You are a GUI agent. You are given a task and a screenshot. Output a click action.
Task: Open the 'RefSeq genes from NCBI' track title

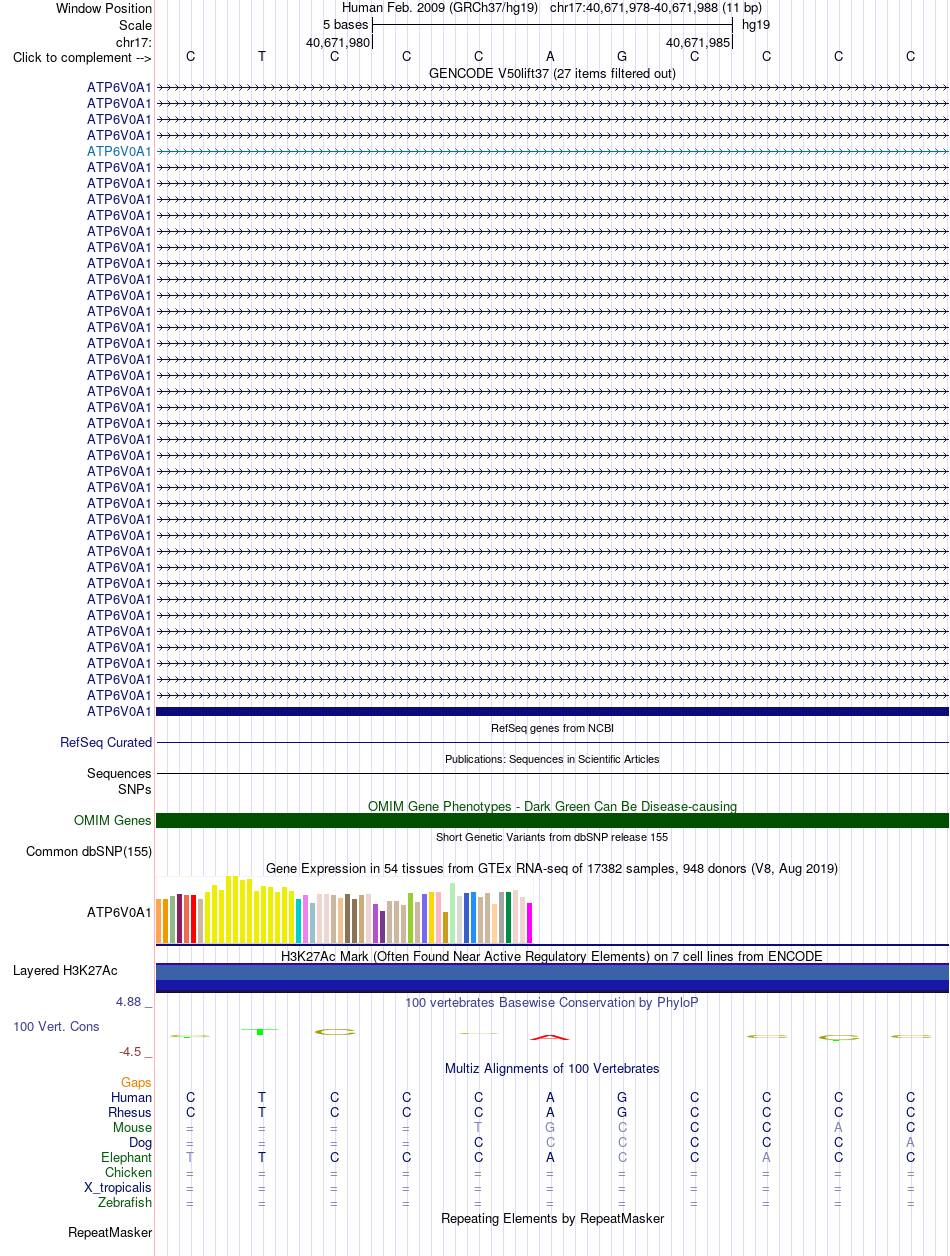point(552,728)
